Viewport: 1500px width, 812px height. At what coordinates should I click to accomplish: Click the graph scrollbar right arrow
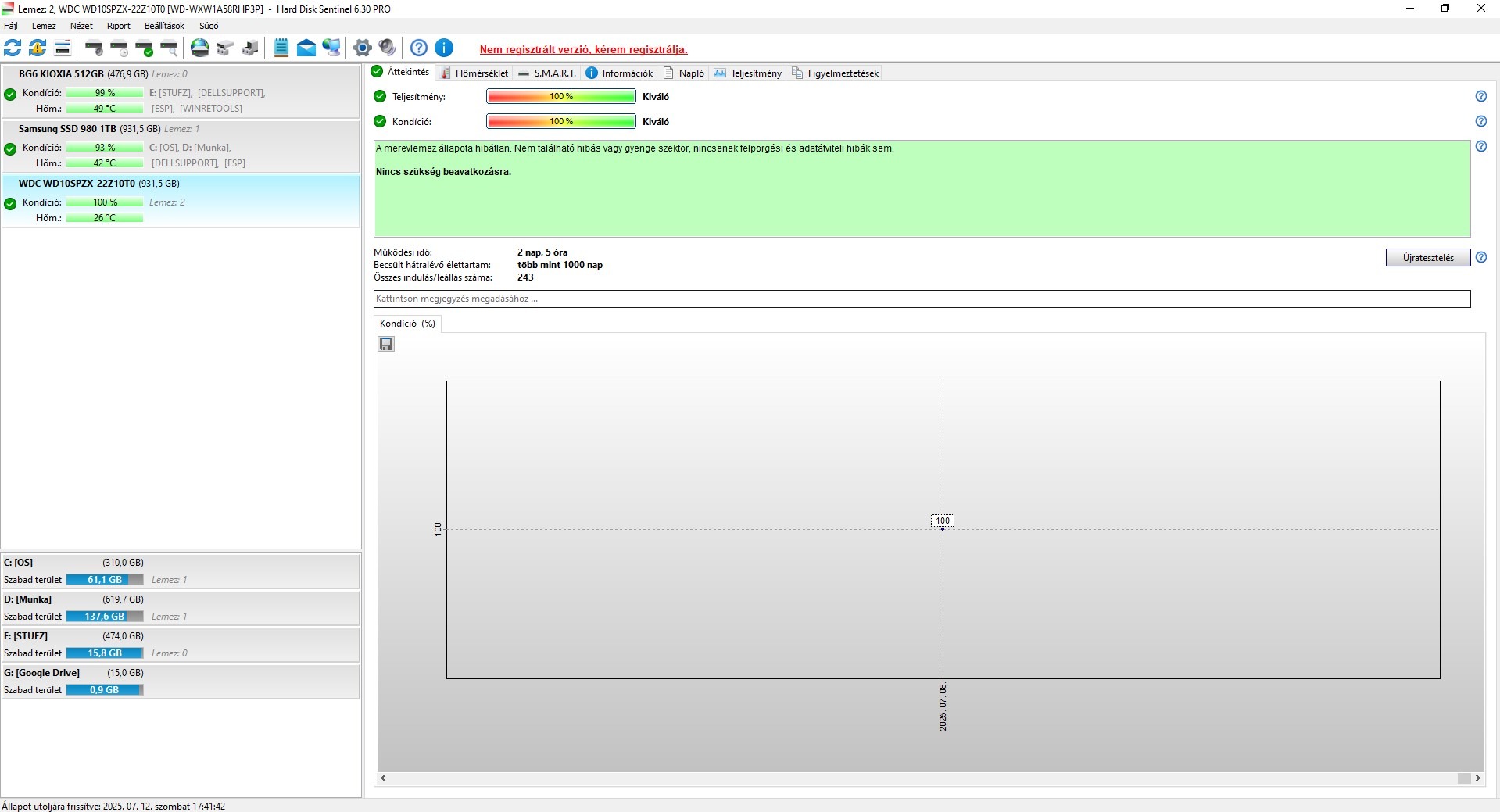[1478, 778]
